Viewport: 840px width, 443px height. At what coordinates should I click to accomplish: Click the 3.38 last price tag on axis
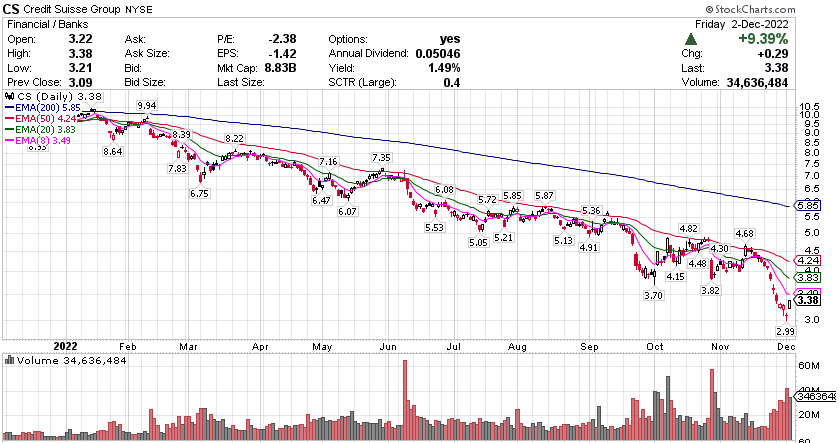tap(808, 300)
